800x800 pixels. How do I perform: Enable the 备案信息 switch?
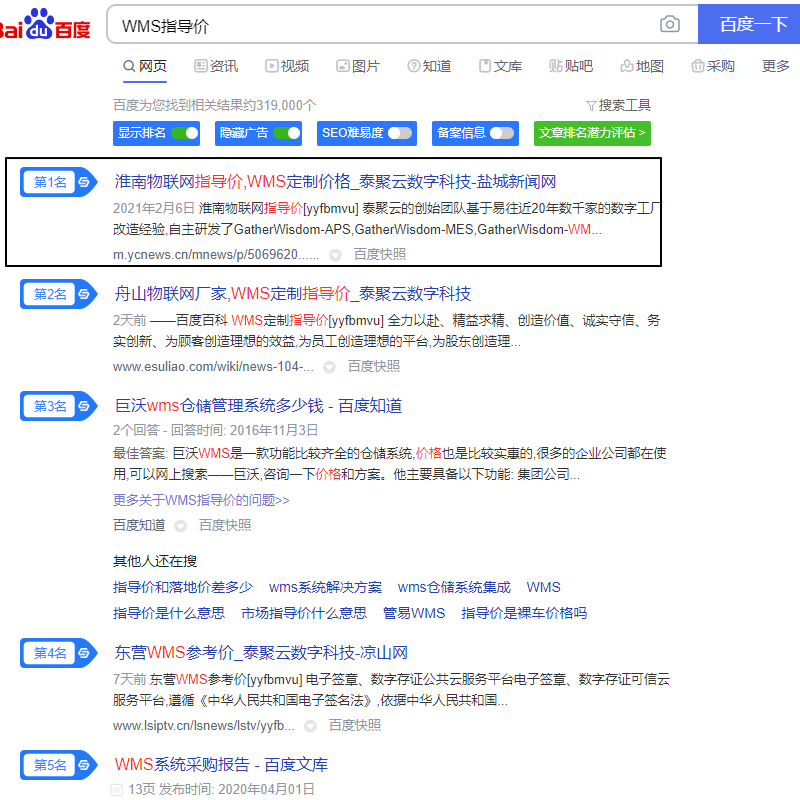pyautogui.click(x=502, y=133)
